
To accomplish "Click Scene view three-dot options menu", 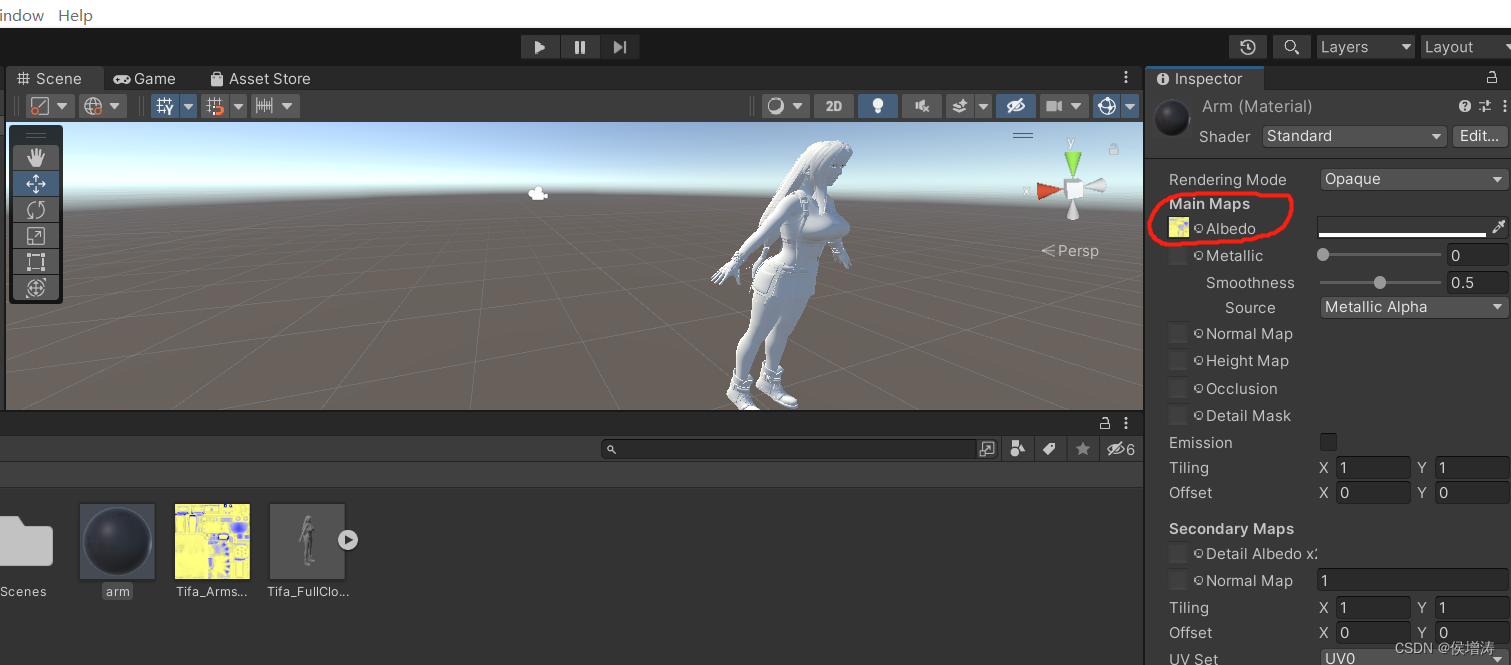I will 1126,78.
